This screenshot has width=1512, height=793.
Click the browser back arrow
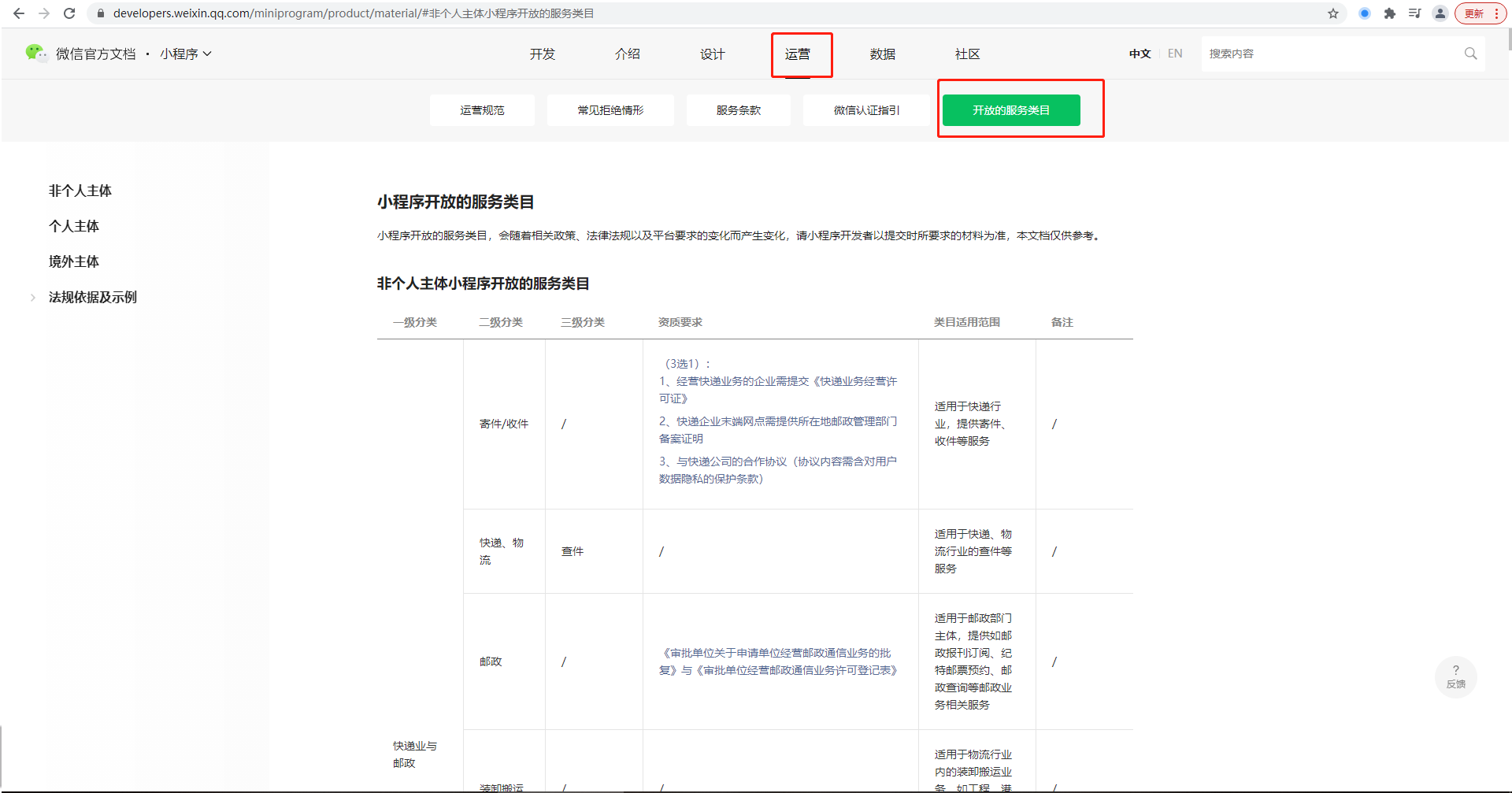[19, 13]
